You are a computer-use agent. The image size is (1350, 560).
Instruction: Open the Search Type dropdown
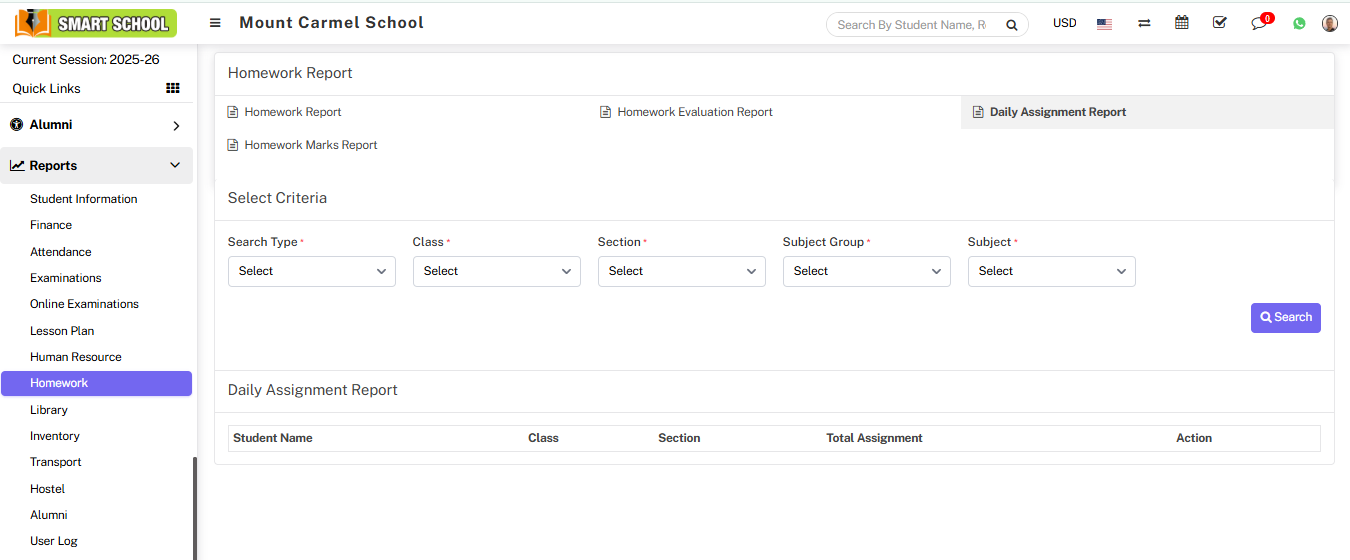(312, 271)
